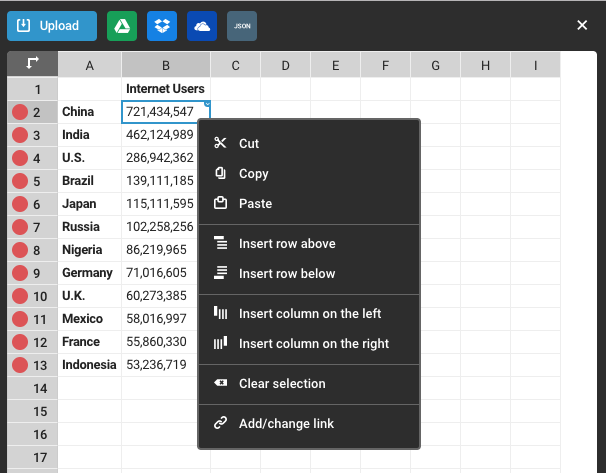This screenshot has height=473, width=606.
Task: Click the red color dot for China row
Action: 20,112
